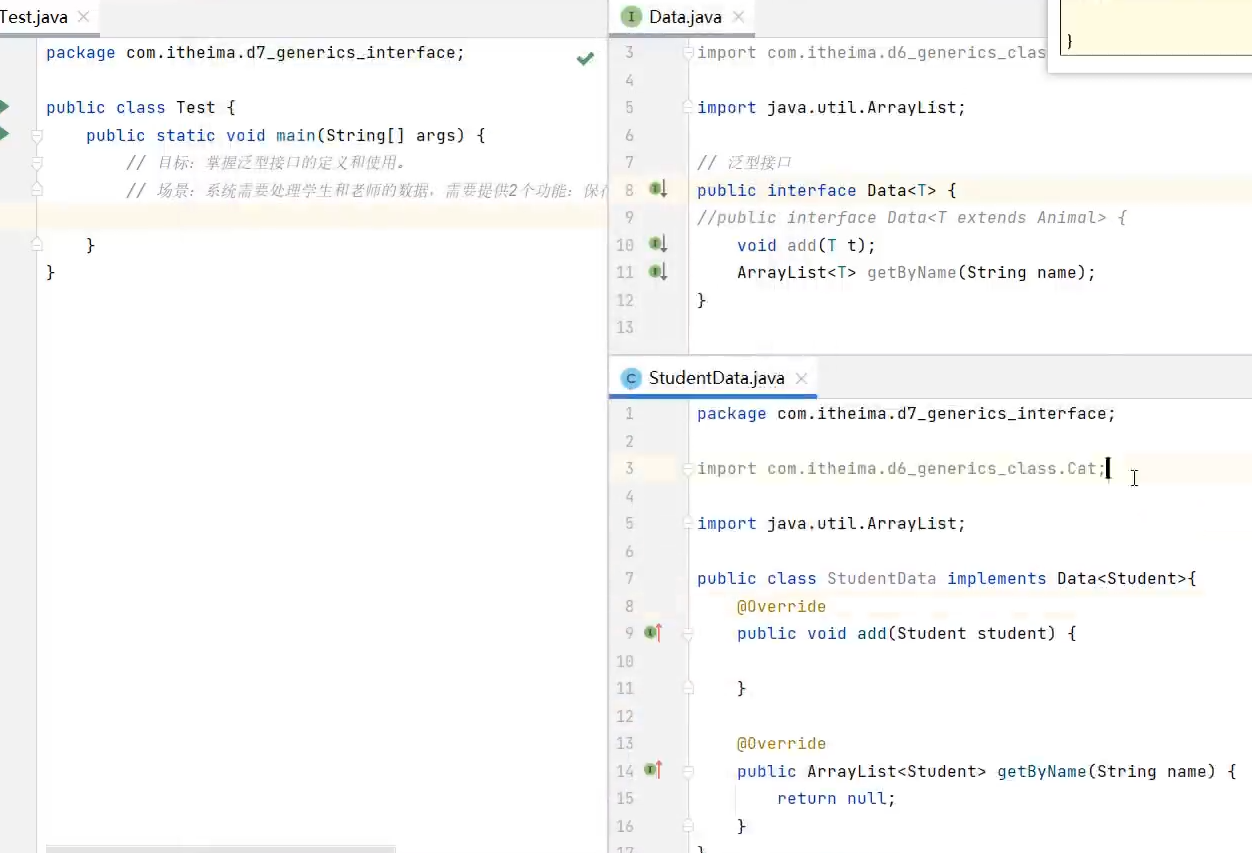This screenshot has width=1252, height=853.
Task: Click the class icon on StudentData.java tab
Action: 631,378
